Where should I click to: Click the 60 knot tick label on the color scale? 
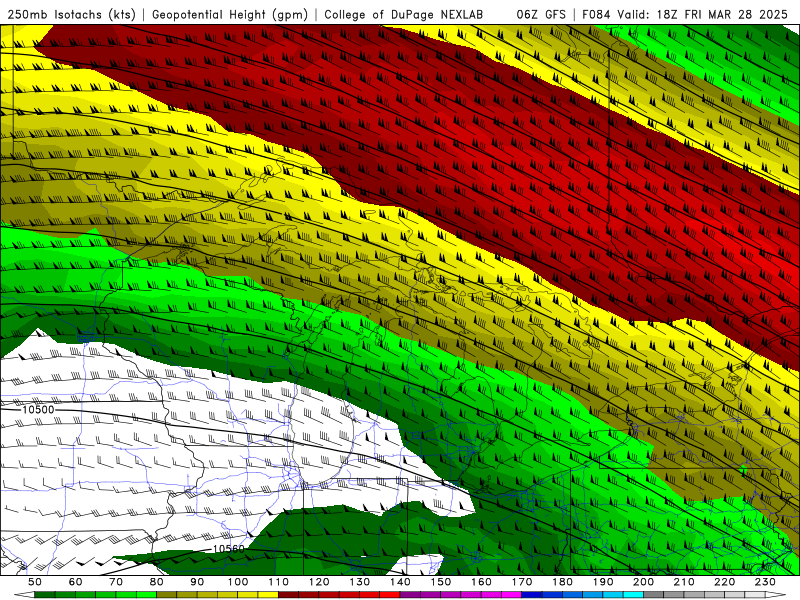click(76, 582)
